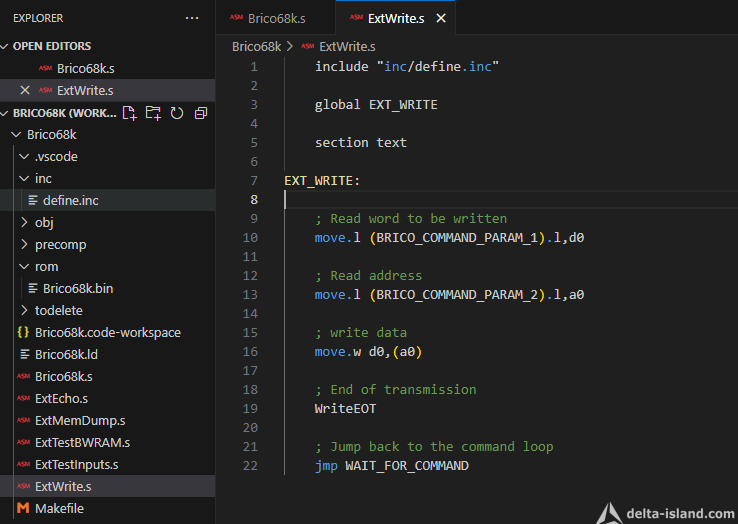Click the Brico68k breadcrumb segment
738x524 pixels.
257,47
